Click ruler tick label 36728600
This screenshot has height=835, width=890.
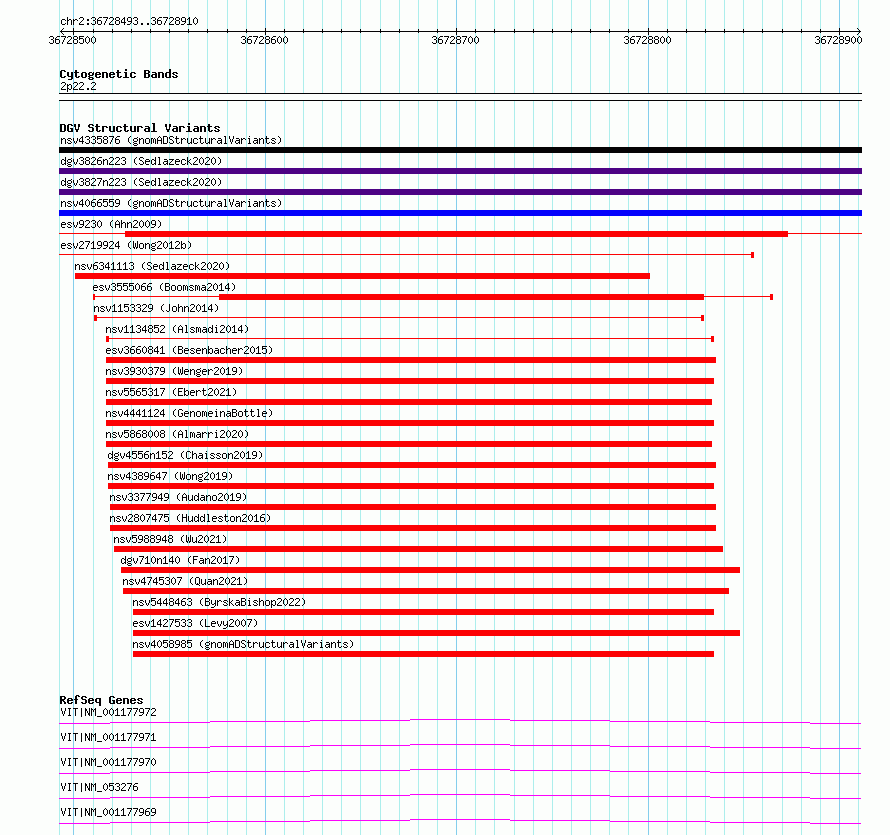pos(265,40)
